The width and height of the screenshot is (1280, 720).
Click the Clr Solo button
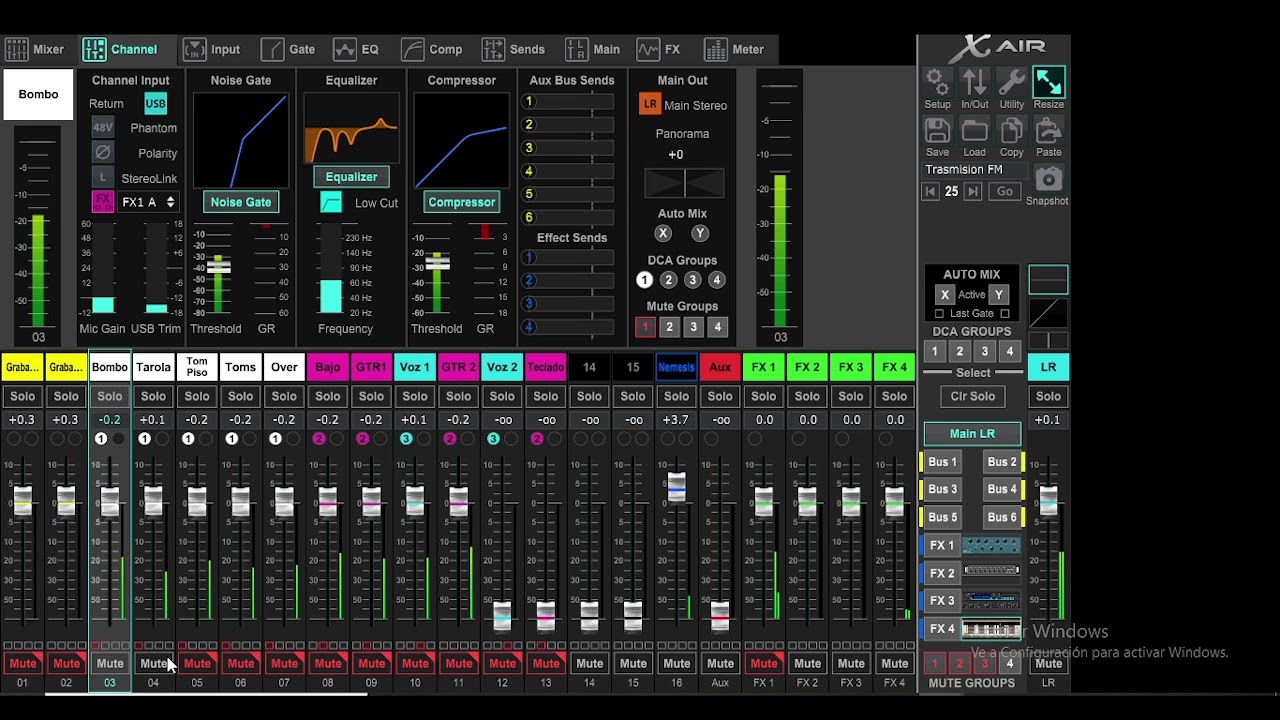click(x=972, y=396)
